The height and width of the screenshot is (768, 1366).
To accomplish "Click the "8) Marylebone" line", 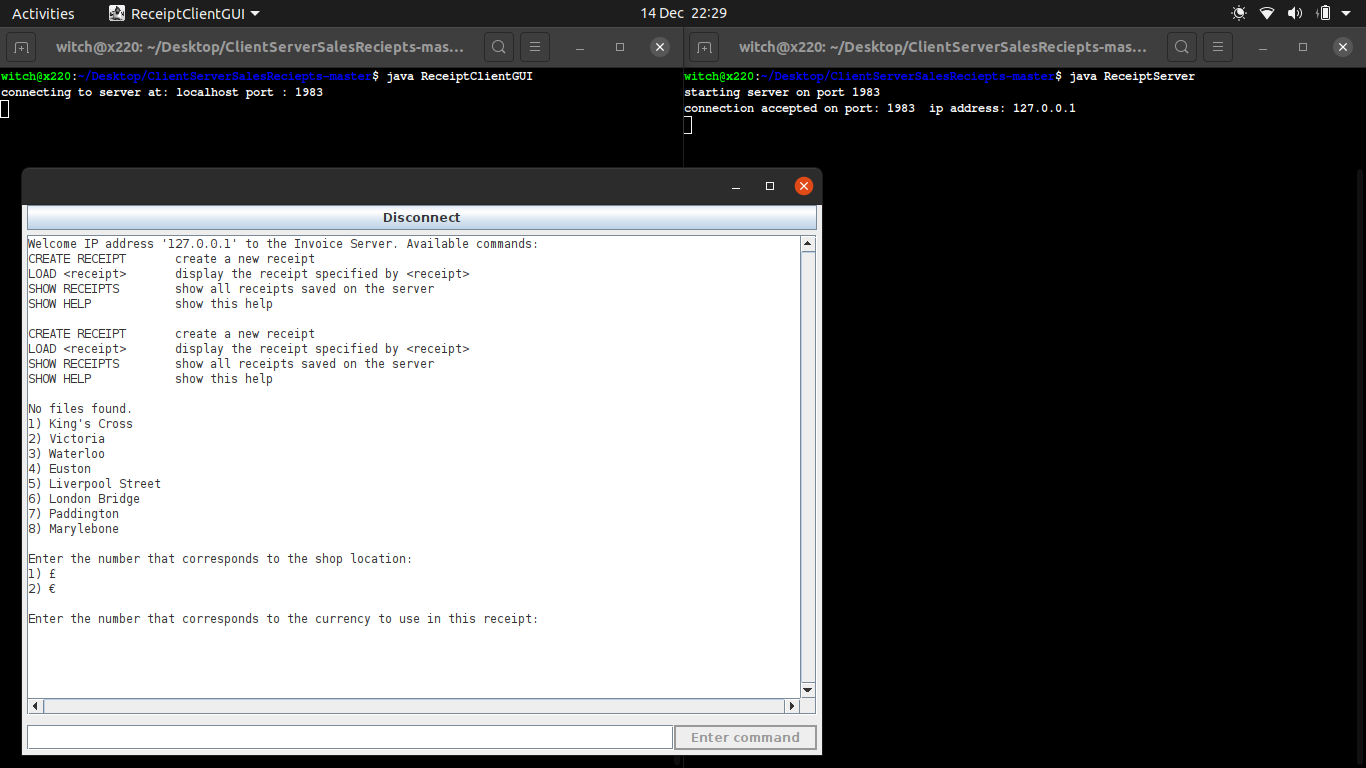I will click(73, 529).
